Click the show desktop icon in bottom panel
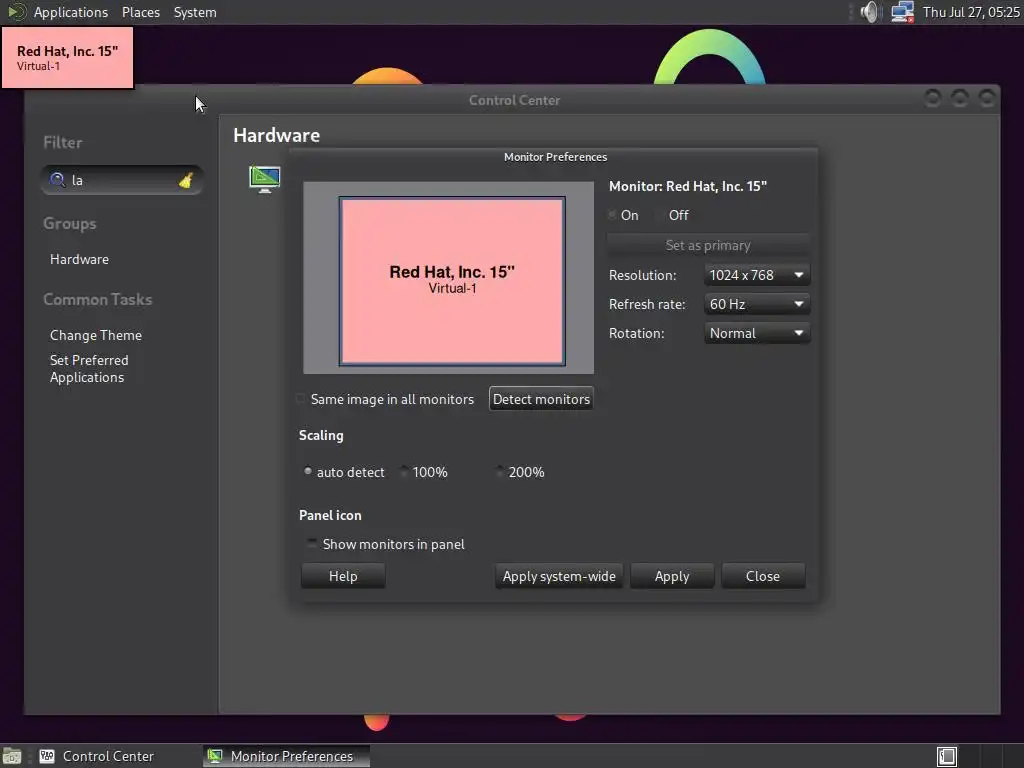Image resolution: width=1024 pixels, height=768 pixels. [12, 756]
